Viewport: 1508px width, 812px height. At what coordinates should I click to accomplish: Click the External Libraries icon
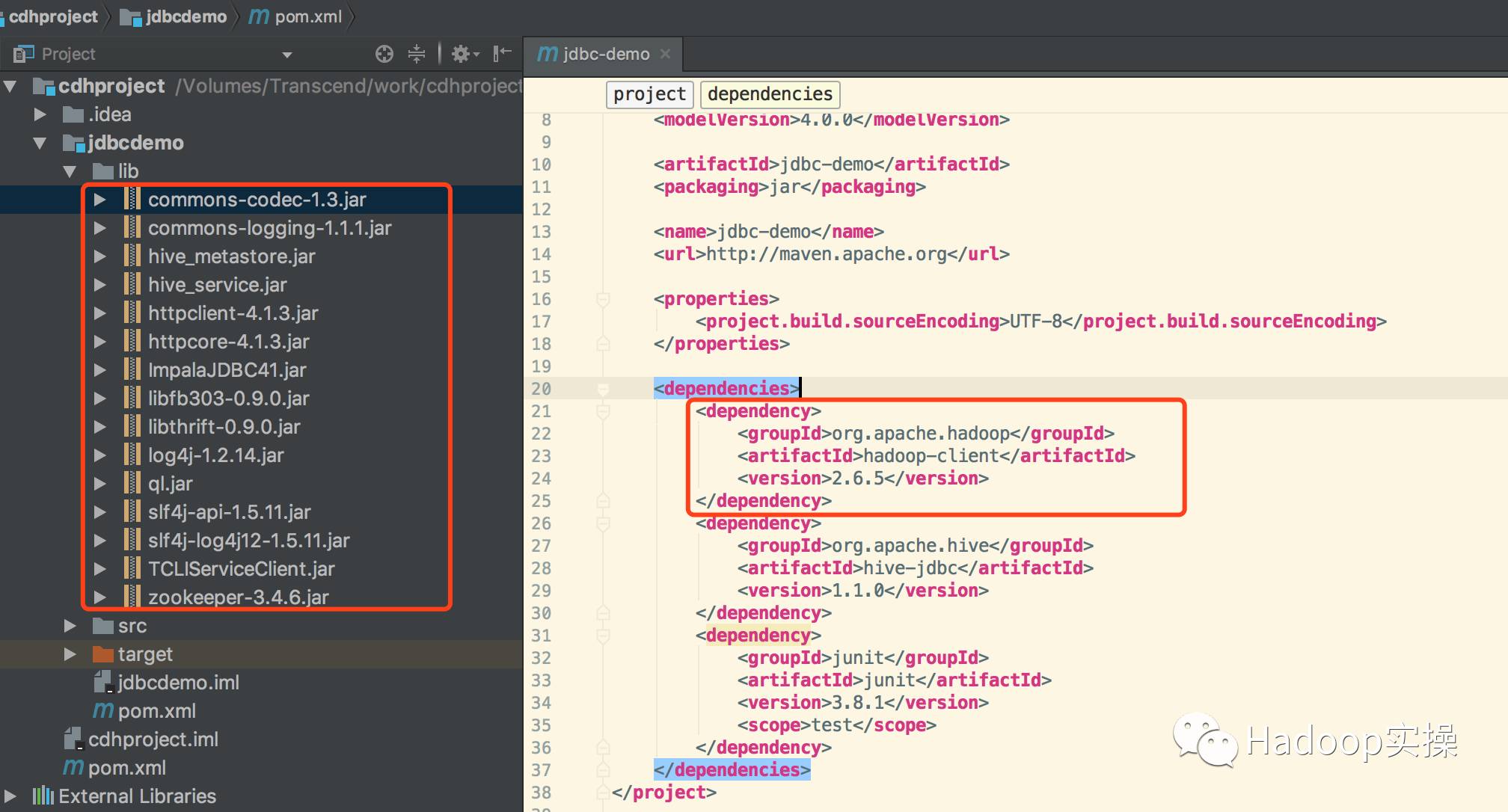[x=43, y=796]
